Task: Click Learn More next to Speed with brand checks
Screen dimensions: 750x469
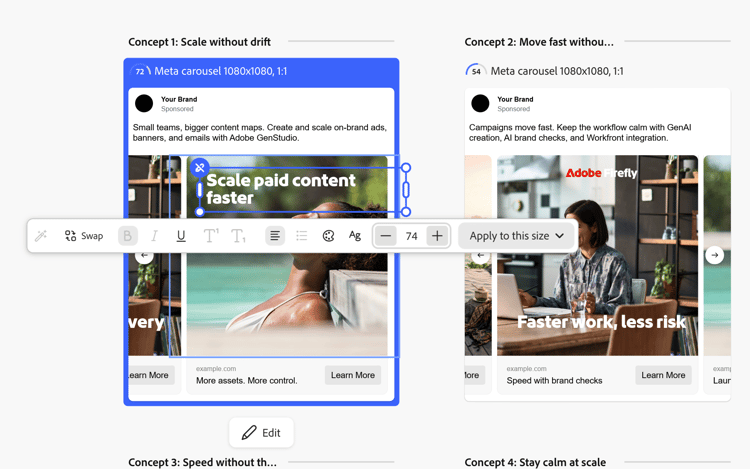Action: coord(663,375)
